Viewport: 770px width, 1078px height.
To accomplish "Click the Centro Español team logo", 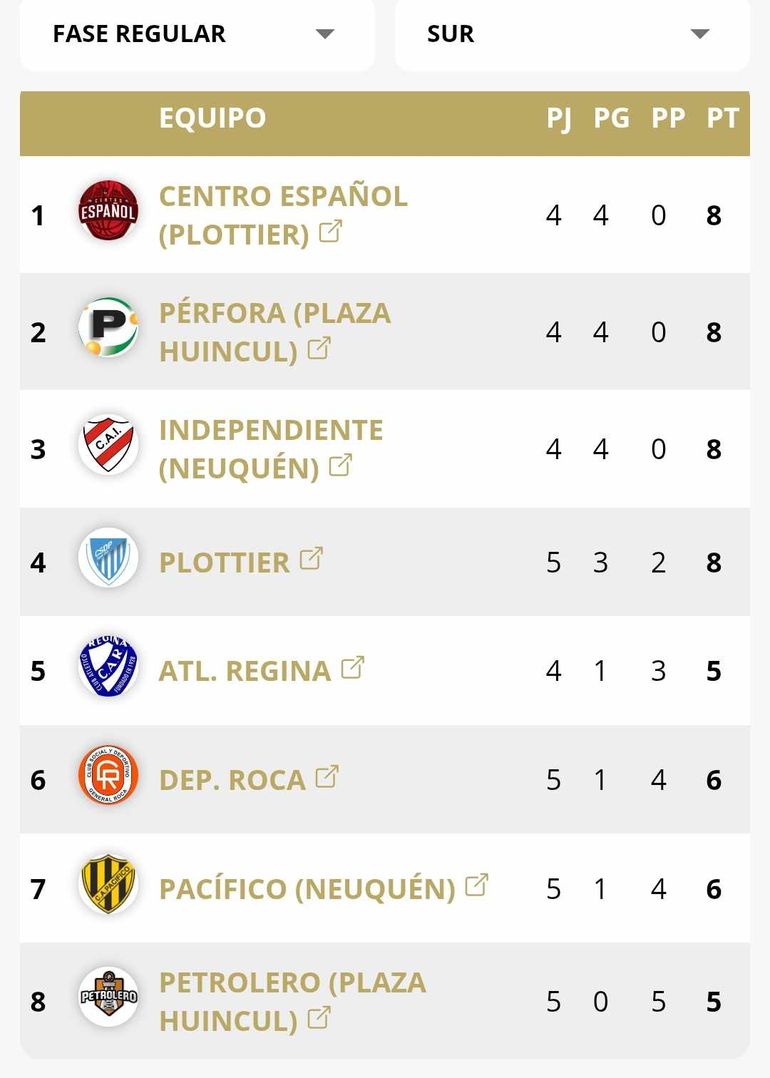I will [108, 211].
